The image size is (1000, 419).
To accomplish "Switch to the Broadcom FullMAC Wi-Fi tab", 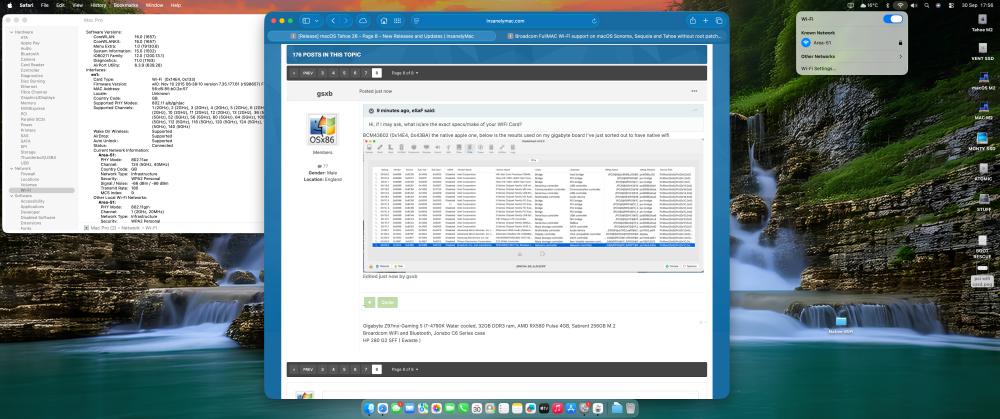I will tap(614, 36).
